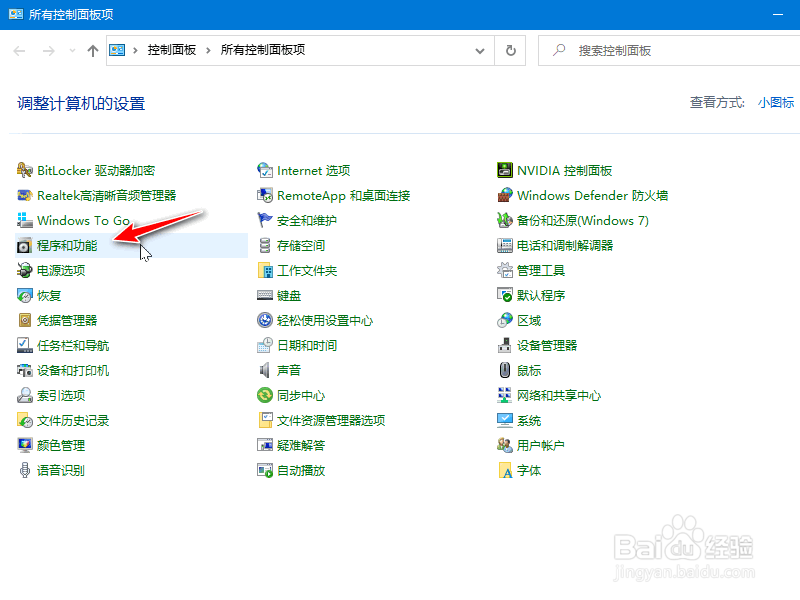Expand the recent locations arrow
Image resolution: width=800 pixels, height=600 pixels.
[x=72, y=51]
